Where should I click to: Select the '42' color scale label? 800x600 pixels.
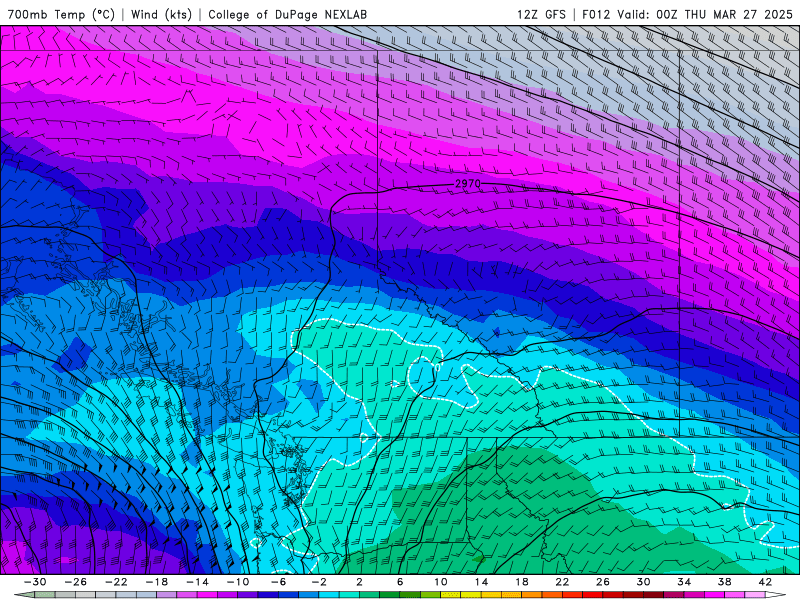(765, 582)
